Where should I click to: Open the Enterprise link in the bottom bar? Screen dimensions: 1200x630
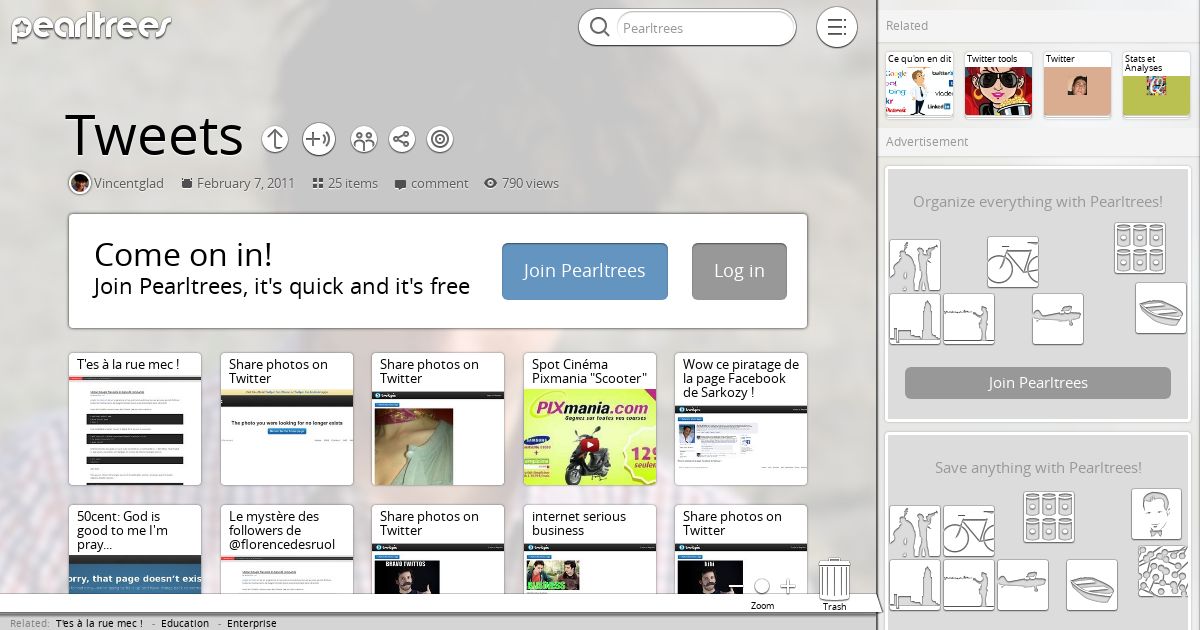pyautogui.click(x=252, y=623)
